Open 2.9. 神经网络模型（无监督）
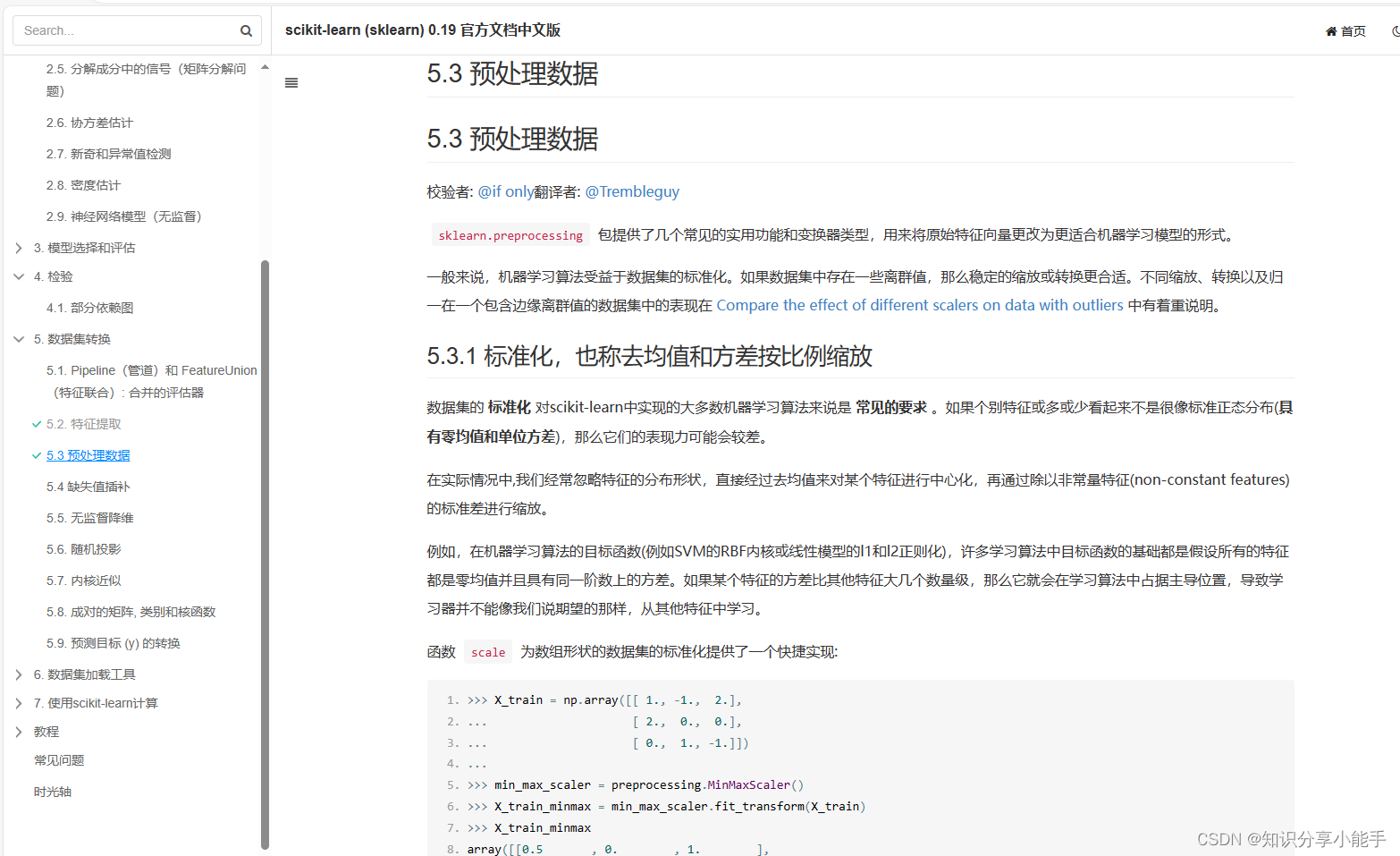Screen dimensions: 1400x856 (126, 216)
